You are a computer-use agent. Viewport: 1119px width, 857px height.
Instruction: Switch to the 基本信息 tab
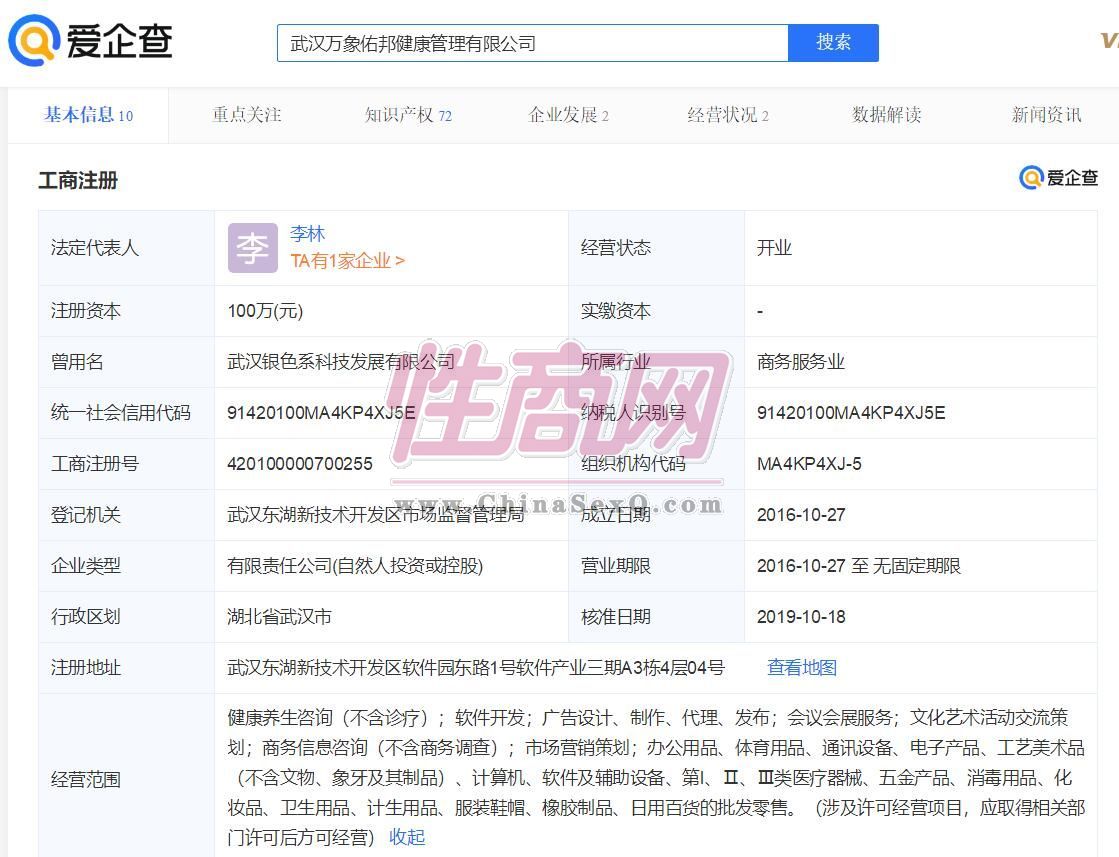coord(88,115)
